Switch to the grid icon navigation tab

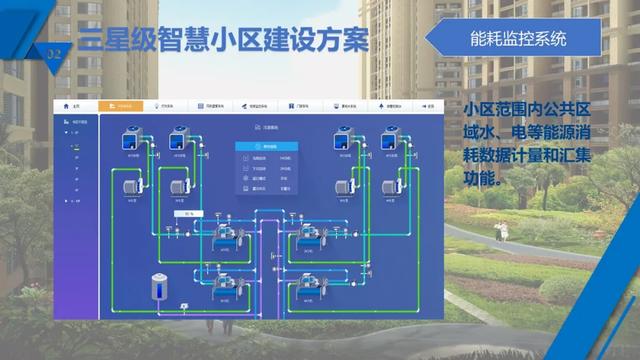[211, 106]
